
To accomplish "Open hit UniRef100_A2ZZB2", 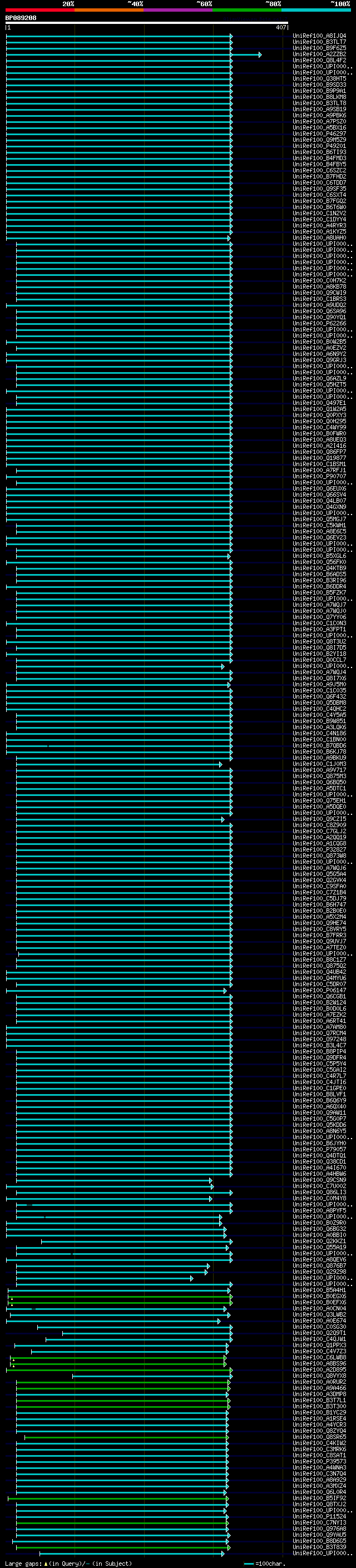I will 319,54.
